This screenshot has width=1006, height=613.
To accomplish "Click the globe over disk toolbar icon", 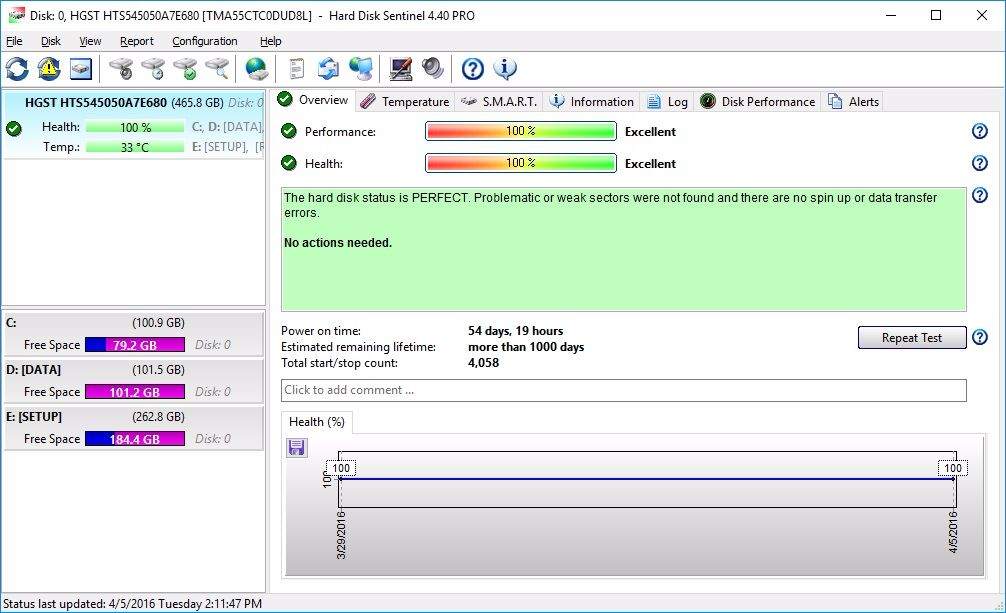I will pyautogui.click(x=257, y=69).
